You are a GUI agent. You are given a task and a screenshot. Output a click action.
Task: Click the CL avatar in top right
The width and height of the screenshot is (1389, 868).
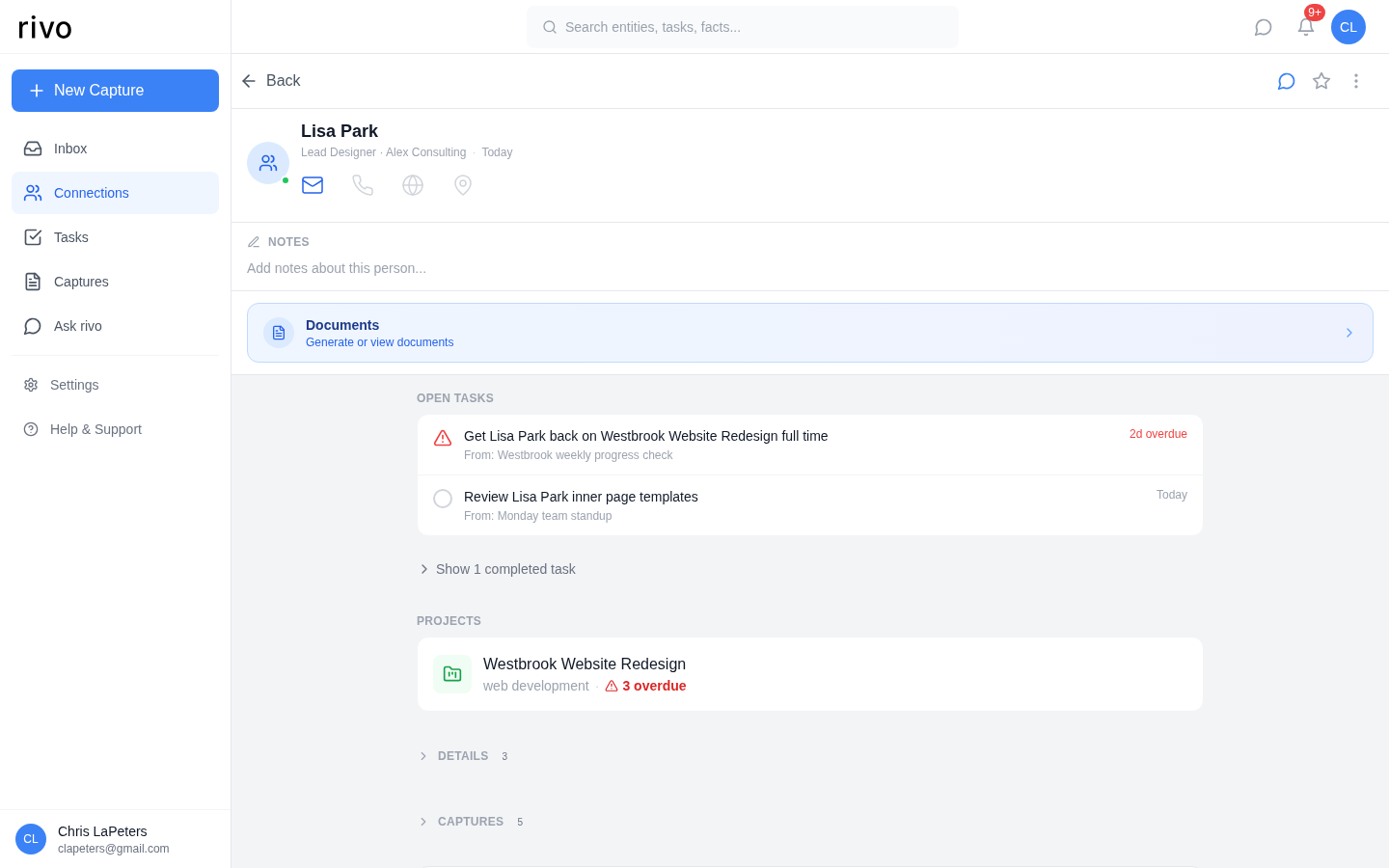click(x=1348, y=27)
